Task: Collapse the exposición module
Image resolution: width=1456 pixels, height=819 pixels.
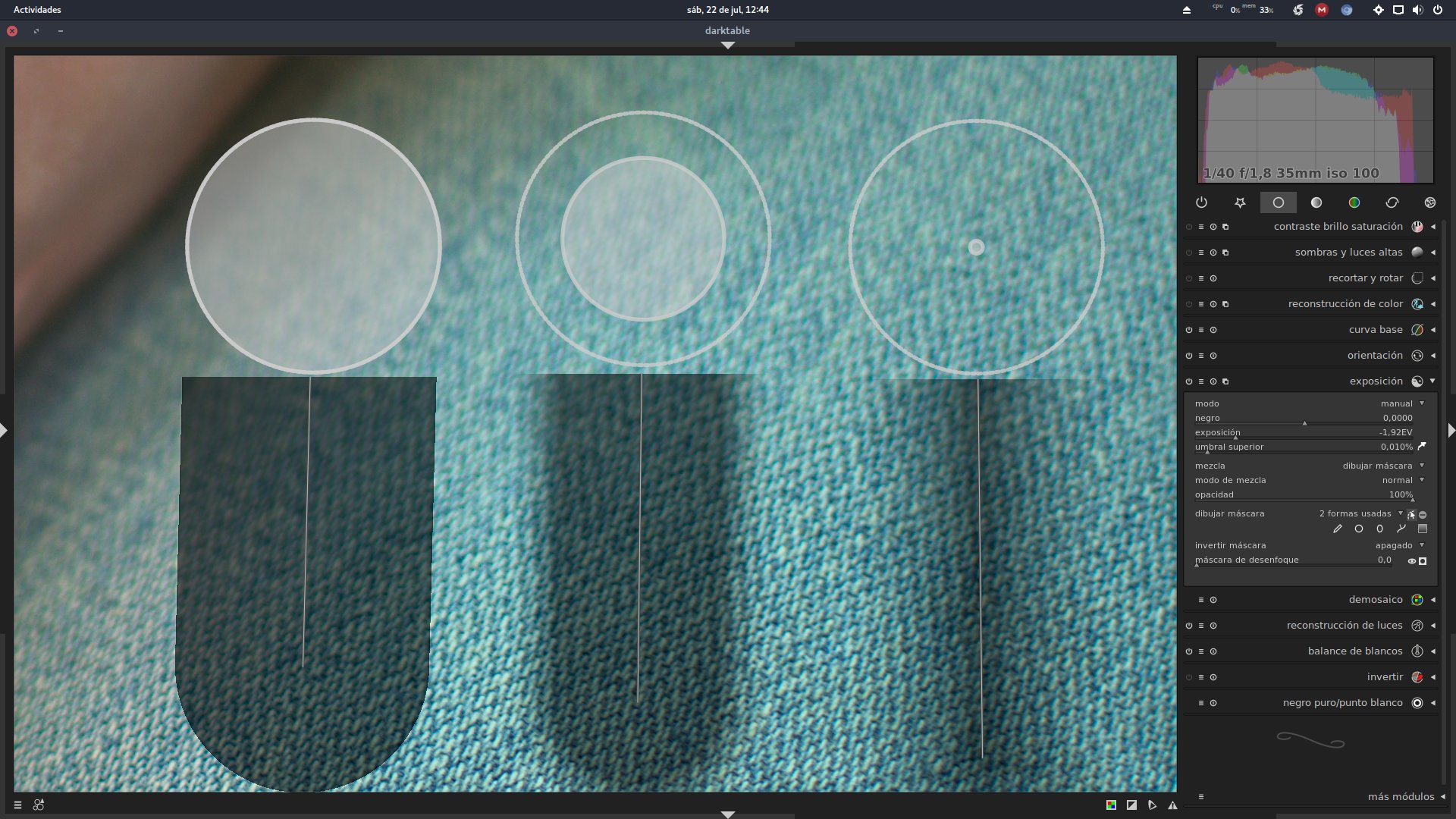Action: 1432,381
